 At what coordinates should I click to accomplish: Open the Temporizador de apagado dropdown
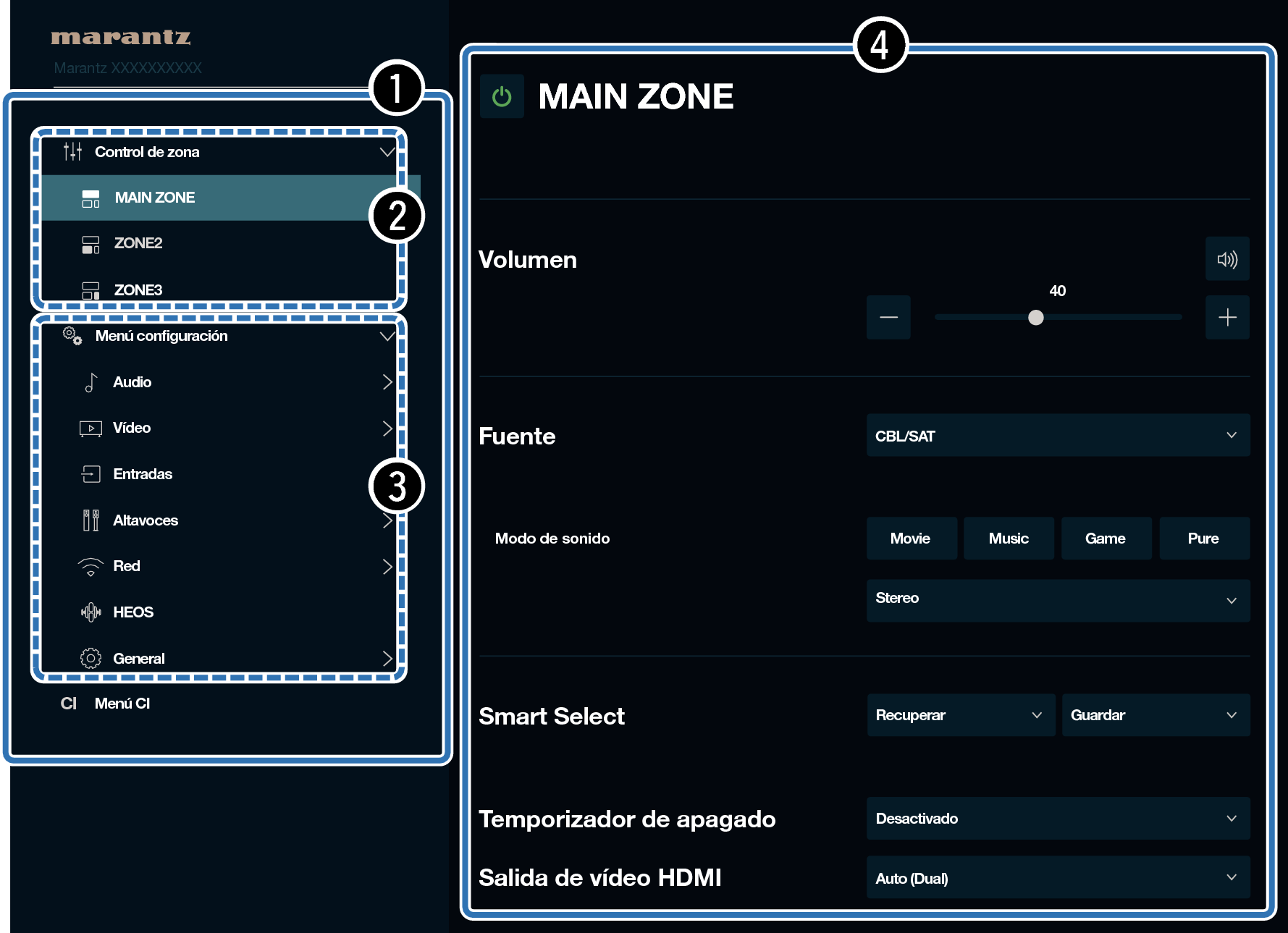(x=1057, y=819)
